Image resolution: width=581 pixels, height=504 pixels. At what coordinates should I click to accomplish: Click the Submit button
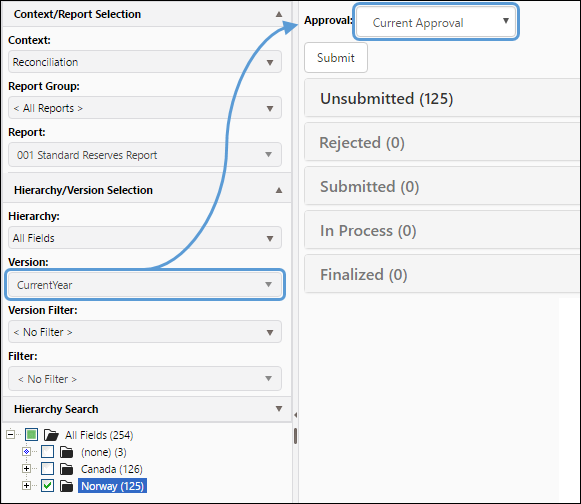pyautogui.click(x=336, y=57)
